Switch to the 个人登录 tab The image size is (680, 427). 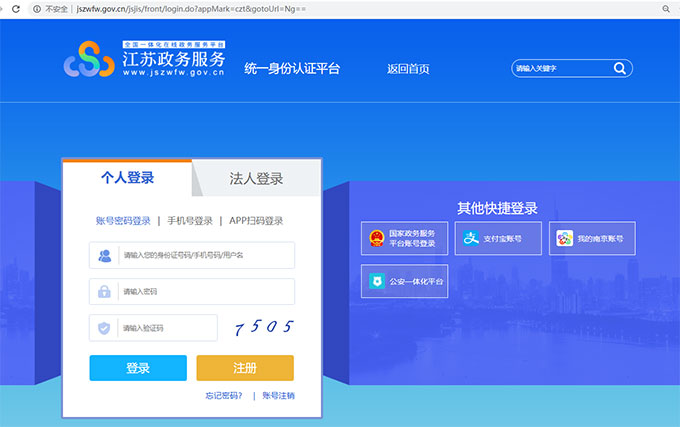click(x=127, y=178)
